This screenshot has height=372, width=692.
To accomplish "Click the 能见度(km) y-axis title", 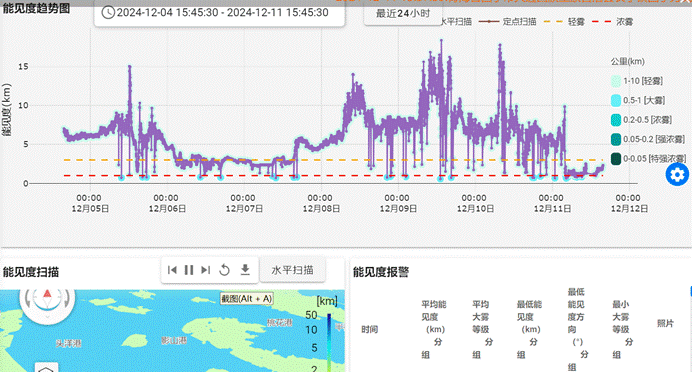I will [7, 110].
